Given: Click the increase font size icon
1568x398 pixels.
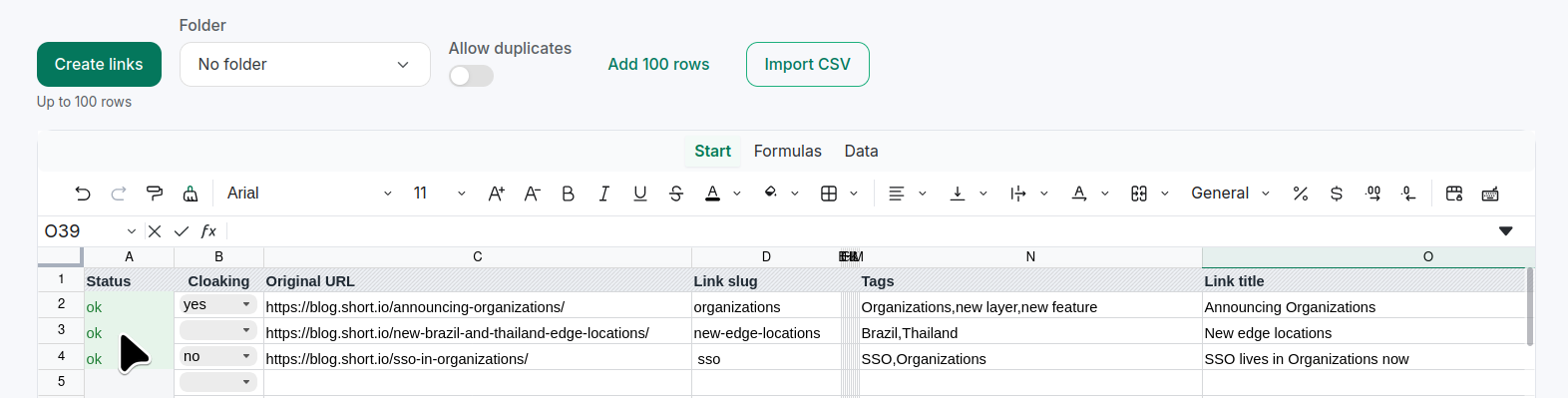Looking at the screenshot, I should click(496, 194).
